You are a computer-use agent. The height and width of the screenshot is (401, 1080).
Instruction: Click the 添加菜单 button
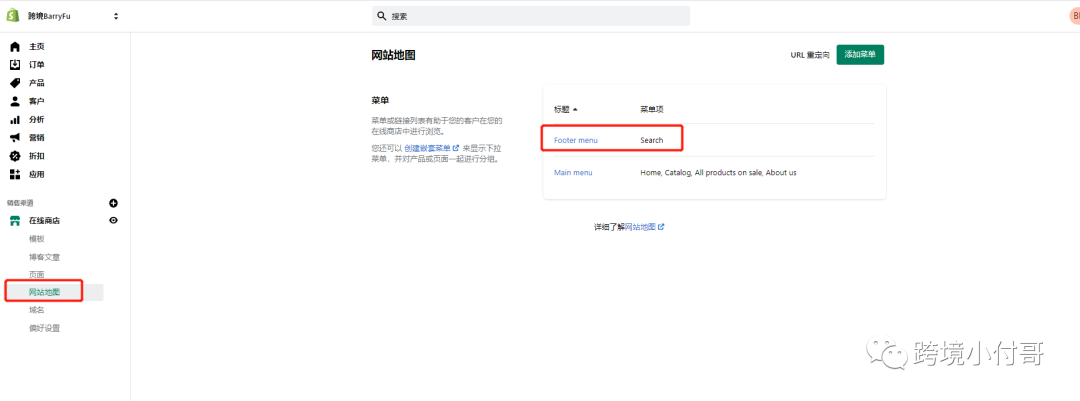(860, 54)
